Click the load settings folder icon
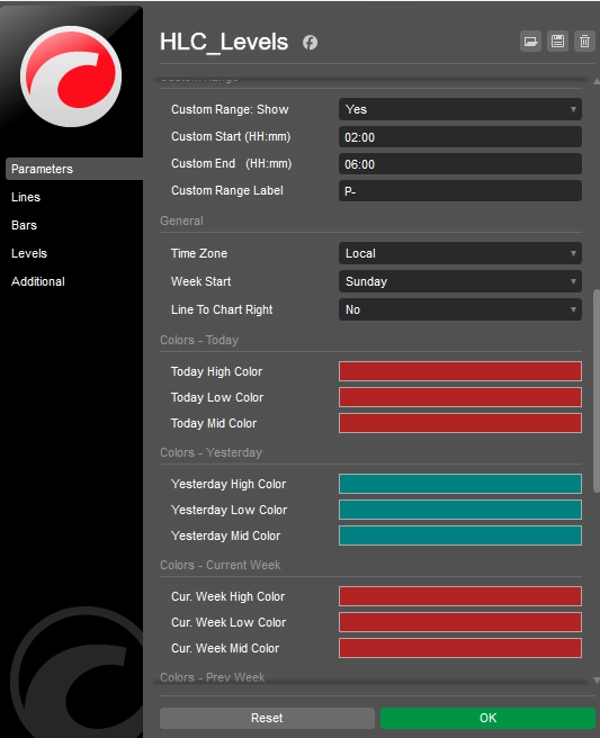This screenshot has width=600, height=738. 531,41
